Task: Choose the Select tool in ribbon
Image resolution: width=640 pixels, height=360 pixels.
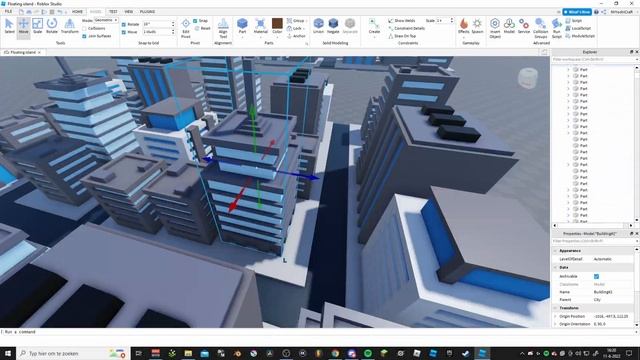Action: (9, 26)
